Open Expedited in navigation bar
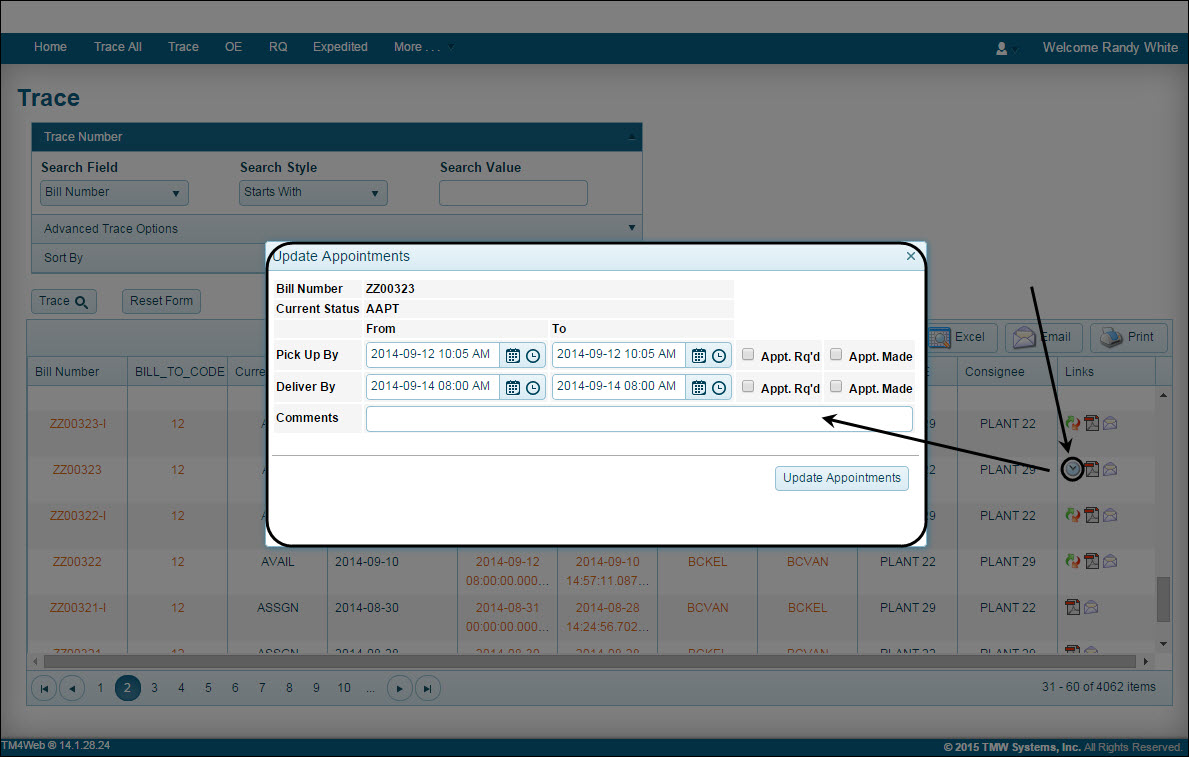Viewport: 1189px width, 757px height. 340,47
